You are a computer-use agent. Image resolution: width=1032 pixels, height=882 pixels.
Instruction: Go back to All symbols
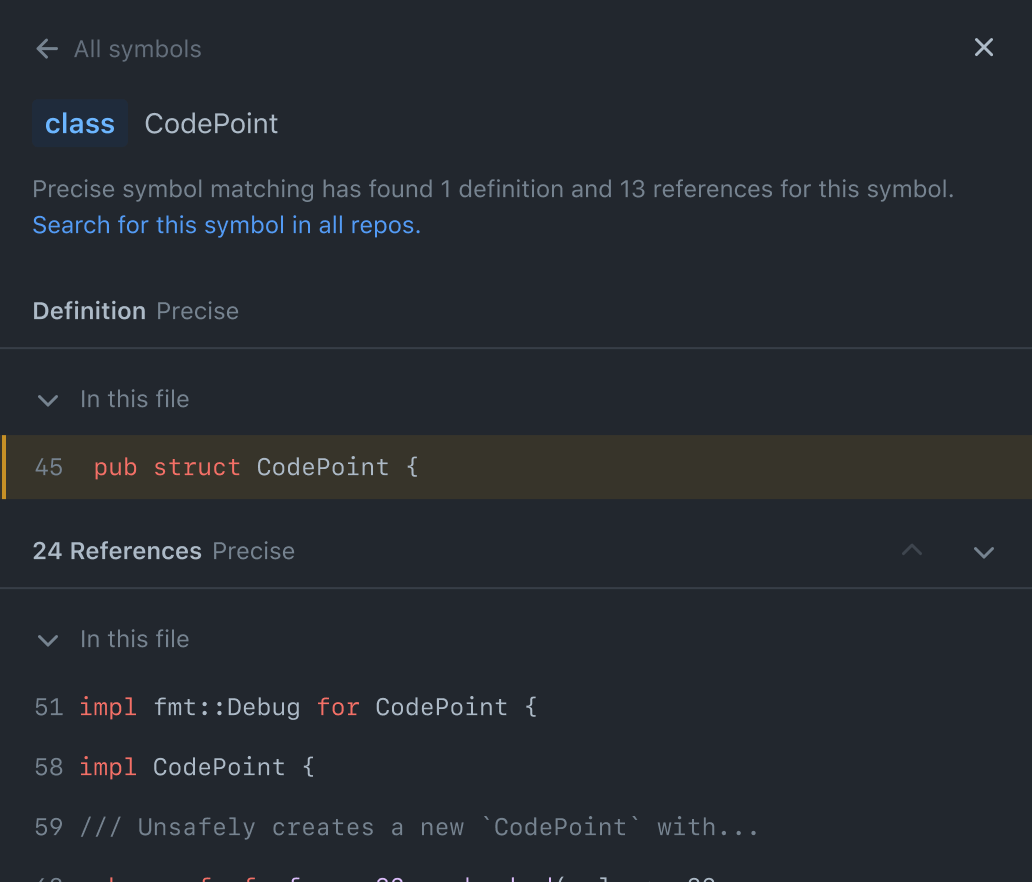(137, 49)
